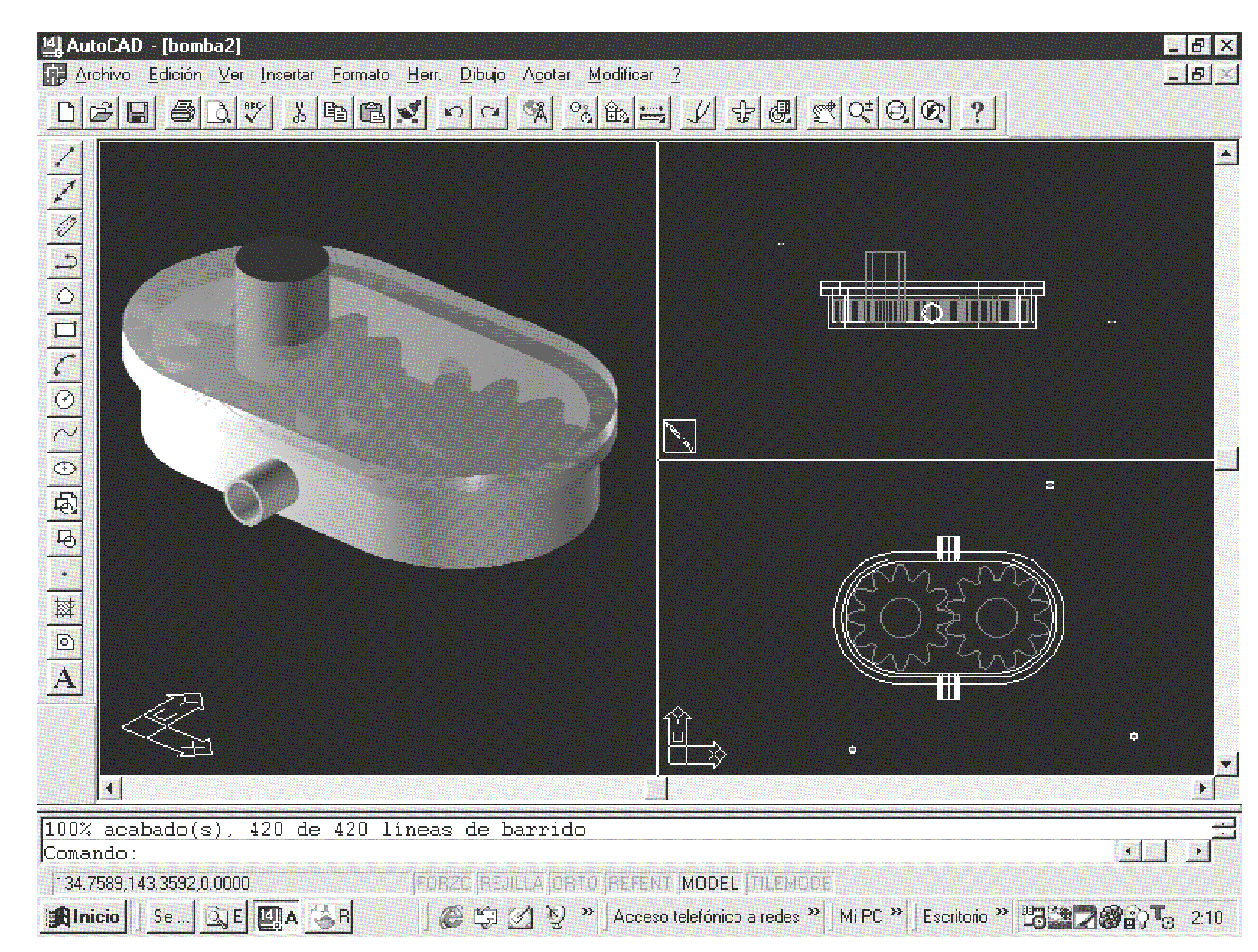
Task: Click the Inicio start button
Action: pyautogui.click(x=83, y=917)
